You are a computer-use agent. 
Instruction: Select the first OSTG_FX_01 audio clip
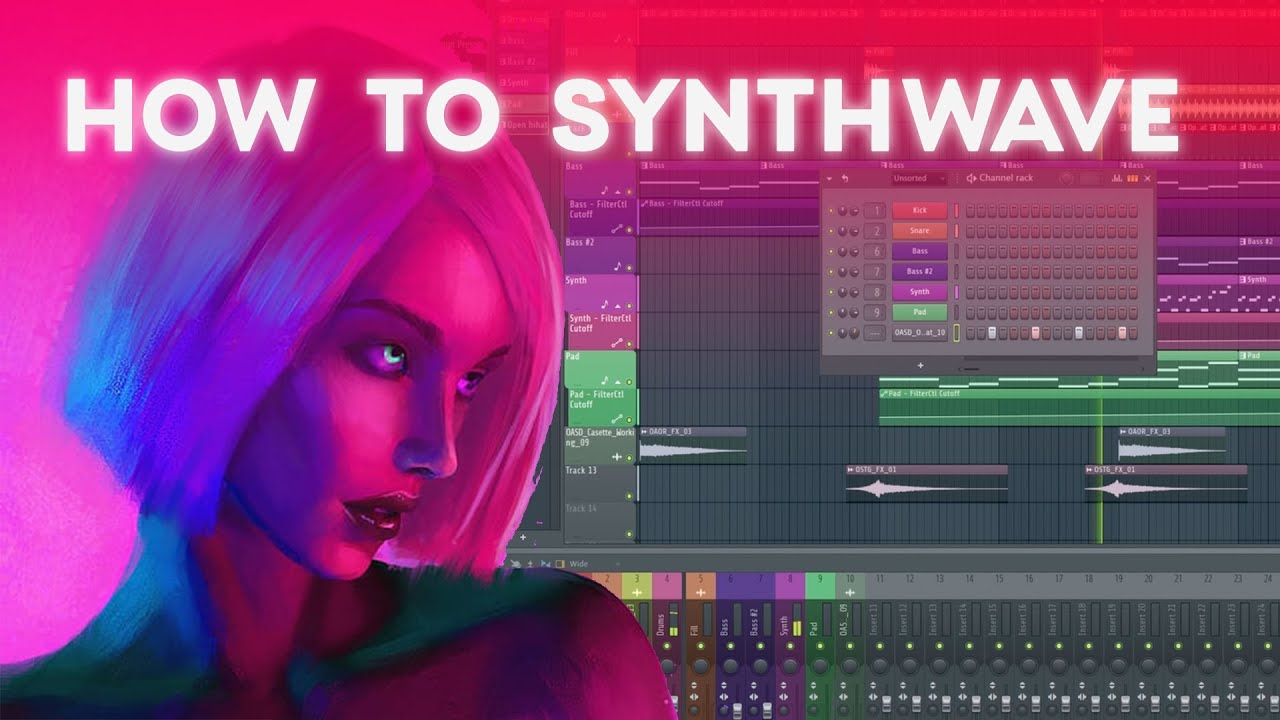pos(926,483)
